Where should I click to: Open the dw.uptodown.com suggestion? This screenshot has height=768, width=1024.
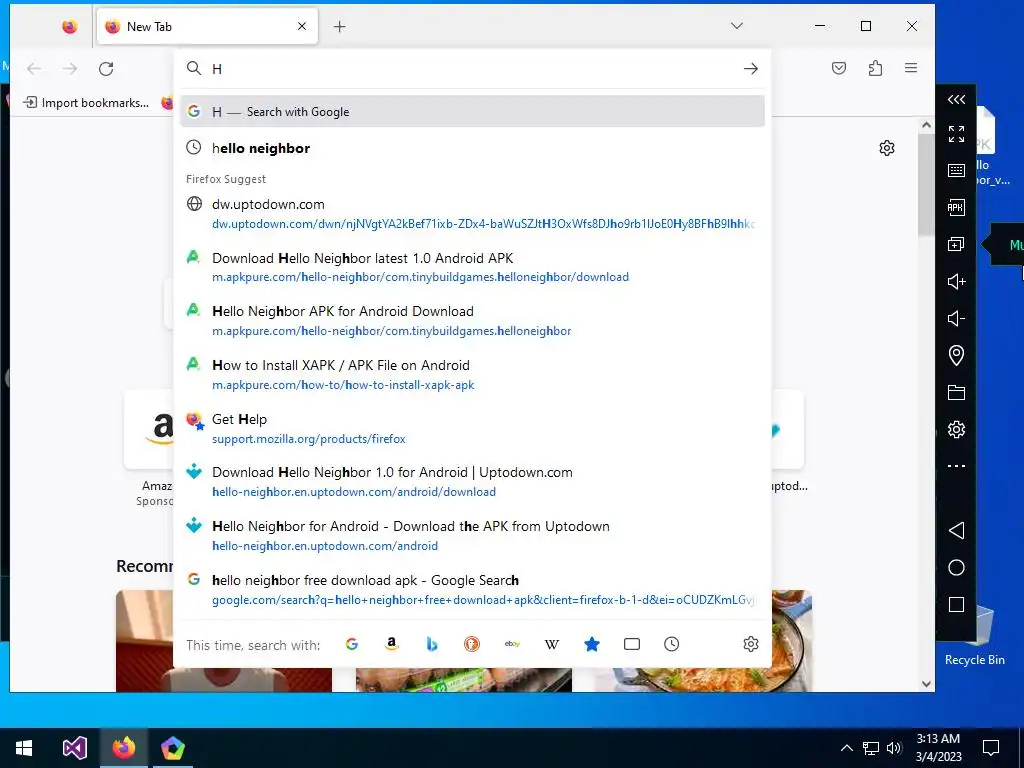point(472,214)
